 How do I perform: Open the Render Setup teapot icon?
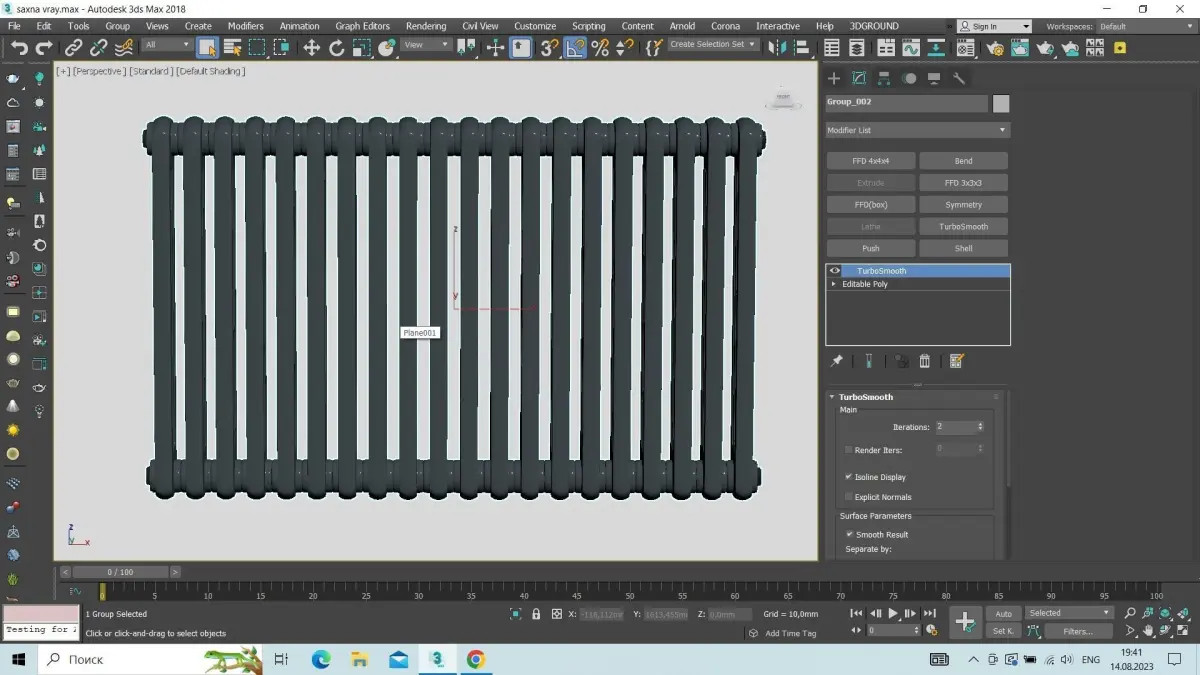[995, 47]
